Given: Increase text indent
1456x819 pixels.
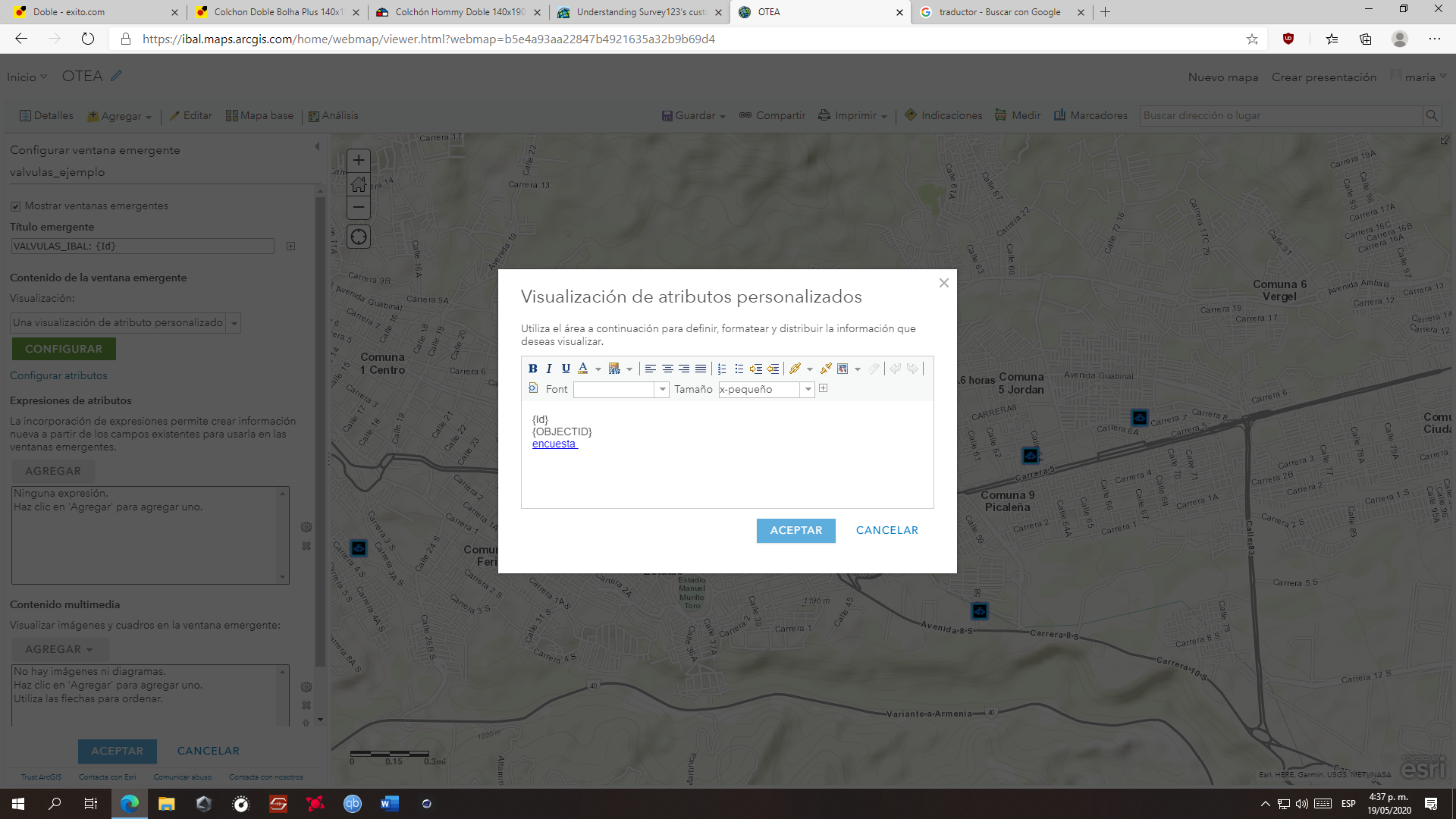Looking at the screenshot, I should point(756,369).
